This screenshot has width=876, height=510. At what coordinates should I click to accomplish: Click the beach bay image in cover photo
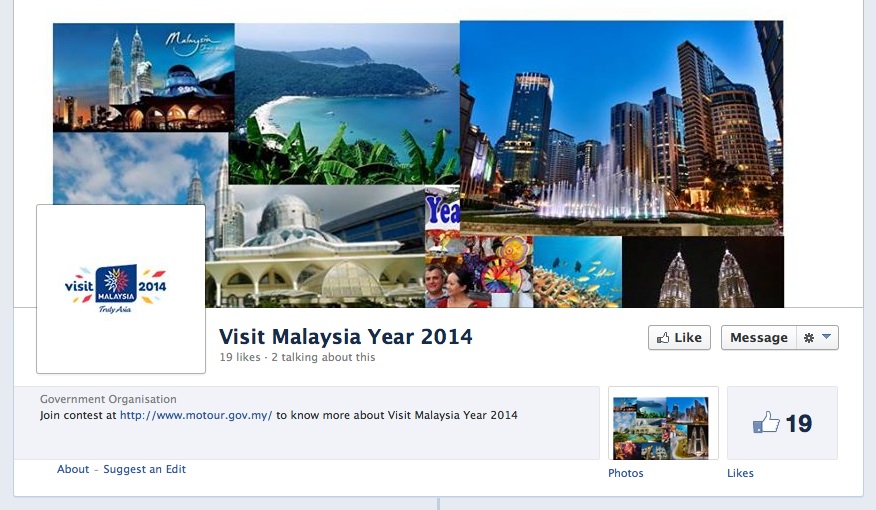347,103
